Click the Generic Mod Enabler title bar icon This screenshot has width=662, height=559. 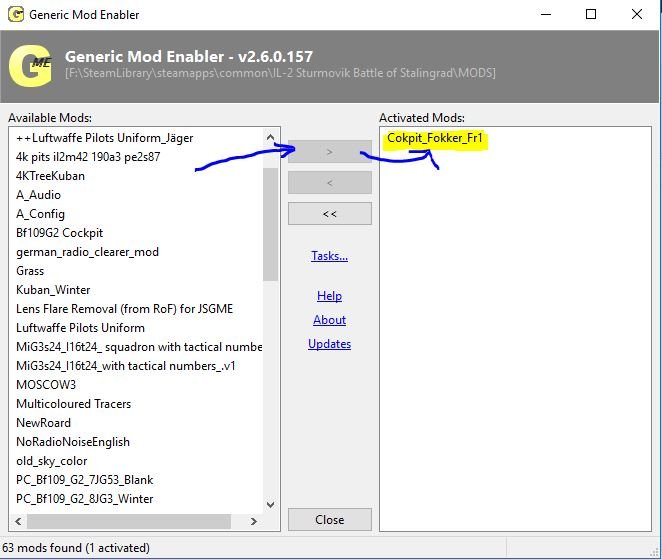point(16,14)
